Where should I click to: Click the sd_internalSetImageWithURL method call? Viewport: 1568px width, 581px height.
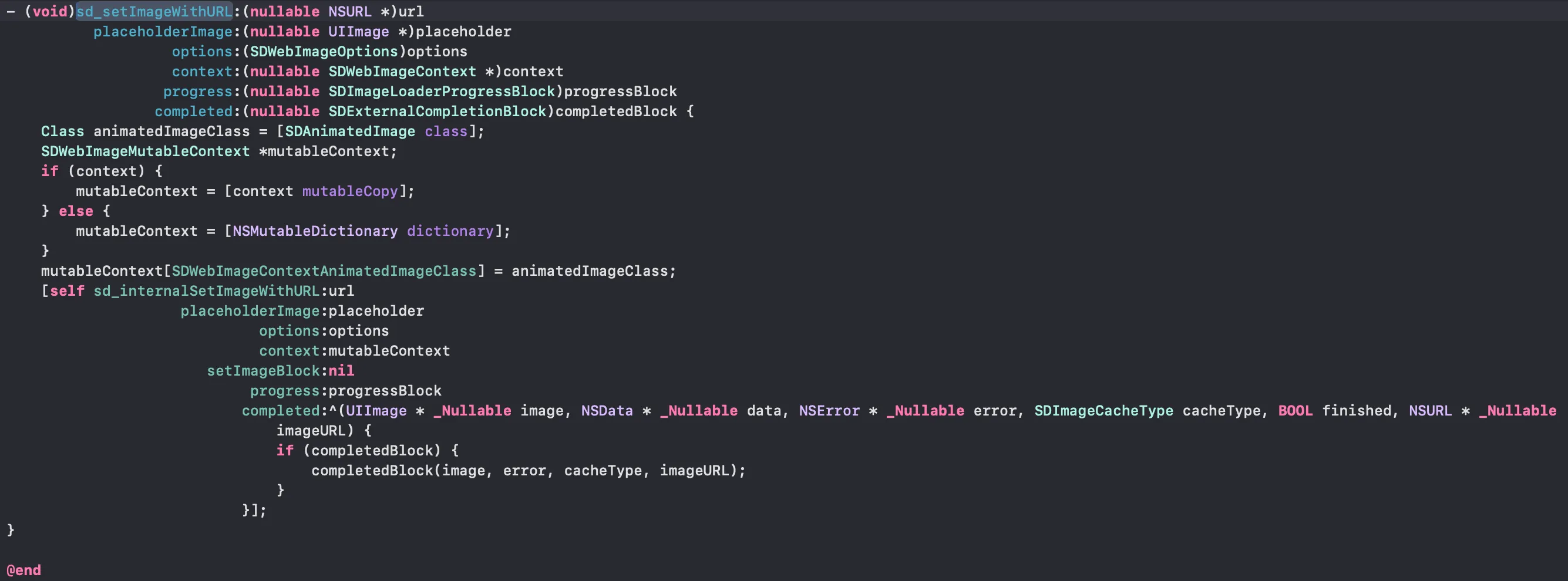point(206,291)
